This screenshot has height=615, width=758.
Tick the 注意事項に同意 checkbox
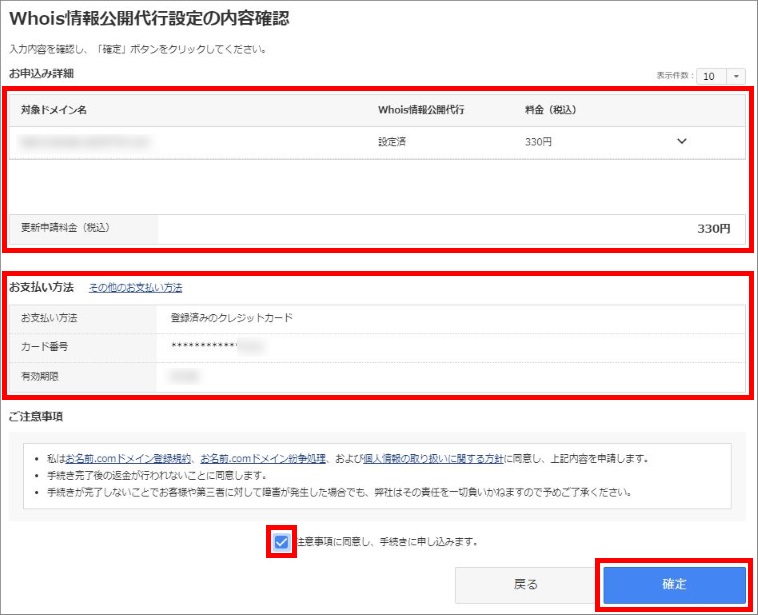(x=282, y=542)
